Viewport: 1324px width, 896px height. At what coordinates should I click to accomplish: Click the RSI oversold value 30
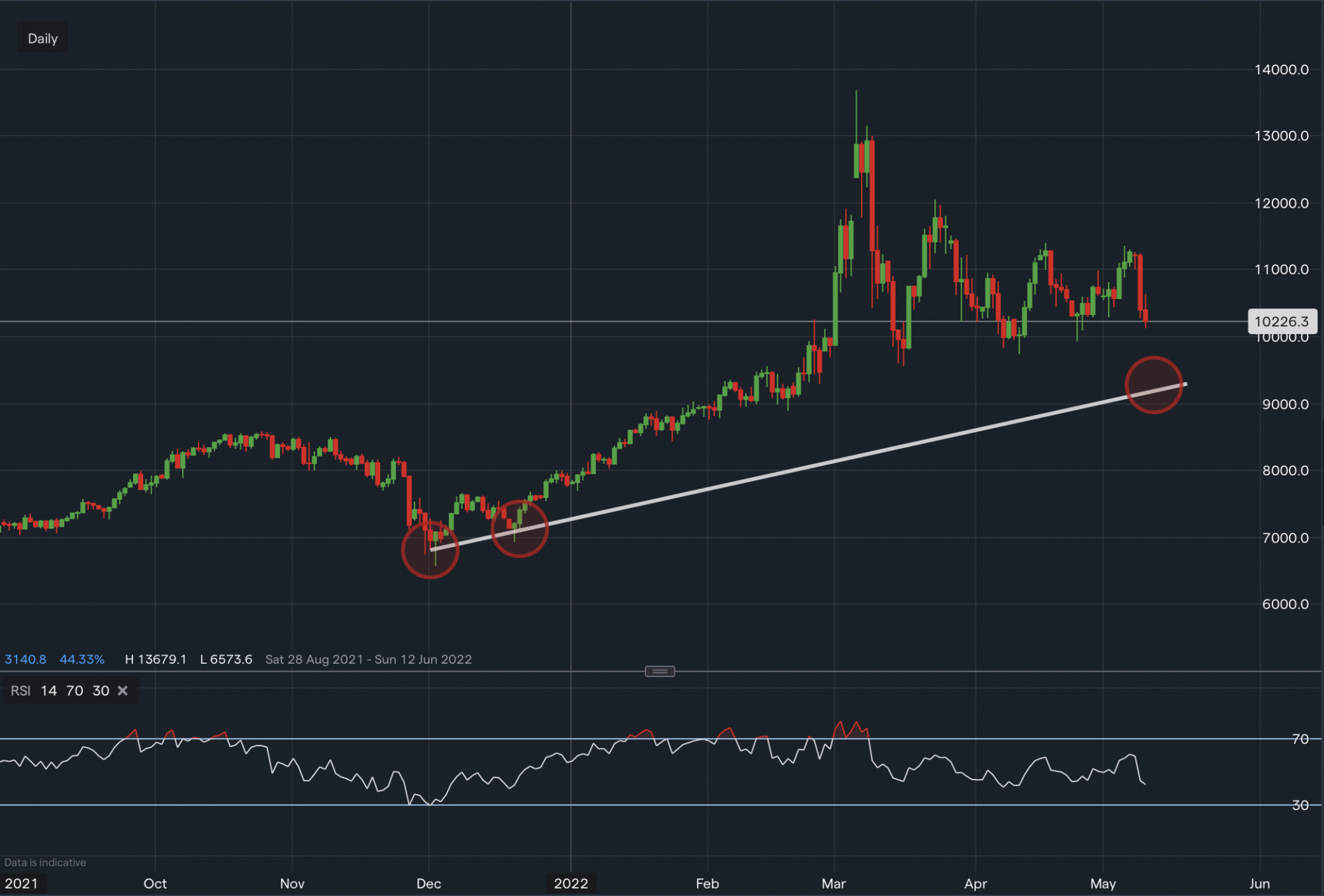coord(101,691)
